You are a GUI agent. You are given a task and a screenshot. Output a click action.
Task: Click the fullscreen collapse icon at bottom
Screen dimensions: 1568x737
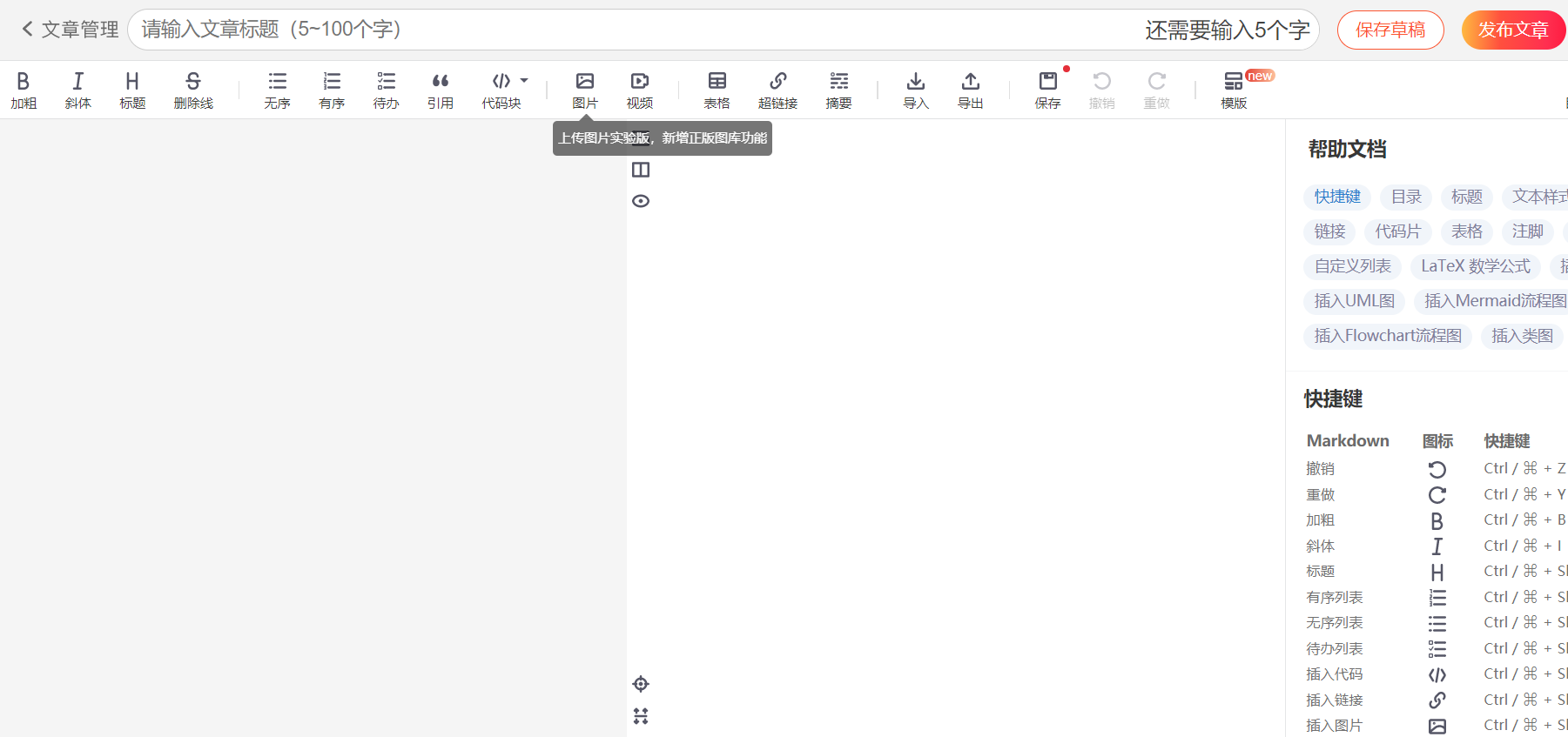click(x=641, y=716)
